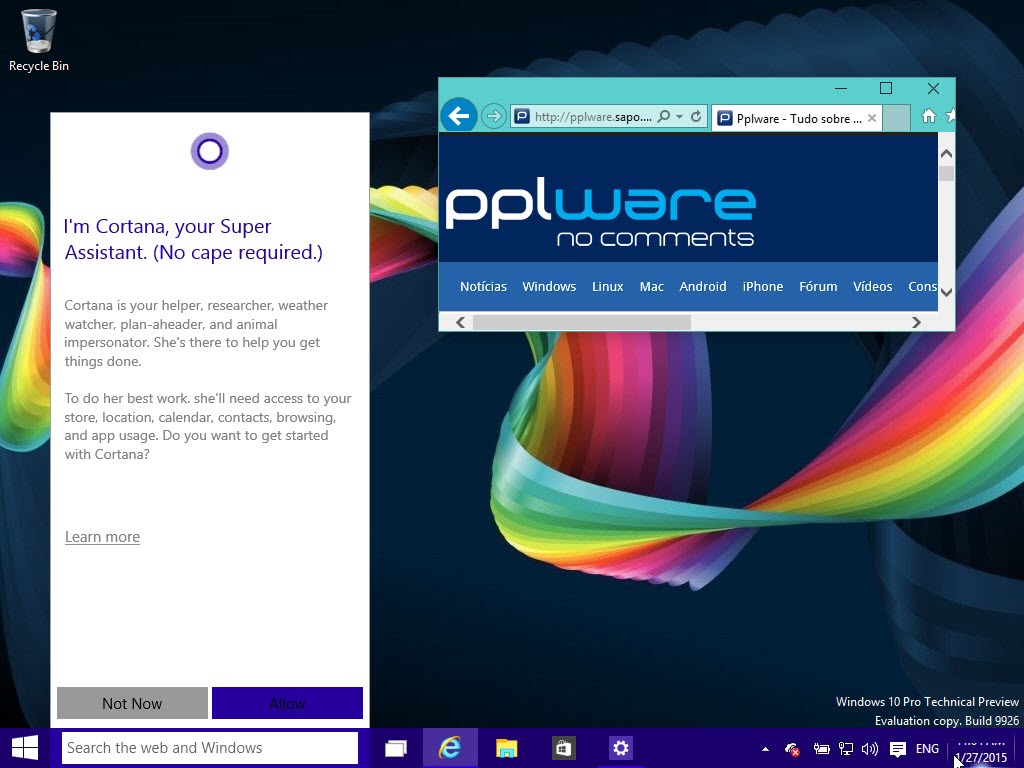This screenshot has width=1024, height=768.
Task: Click the horizontal scrollbar left arrow
Action: click(460, 322)
